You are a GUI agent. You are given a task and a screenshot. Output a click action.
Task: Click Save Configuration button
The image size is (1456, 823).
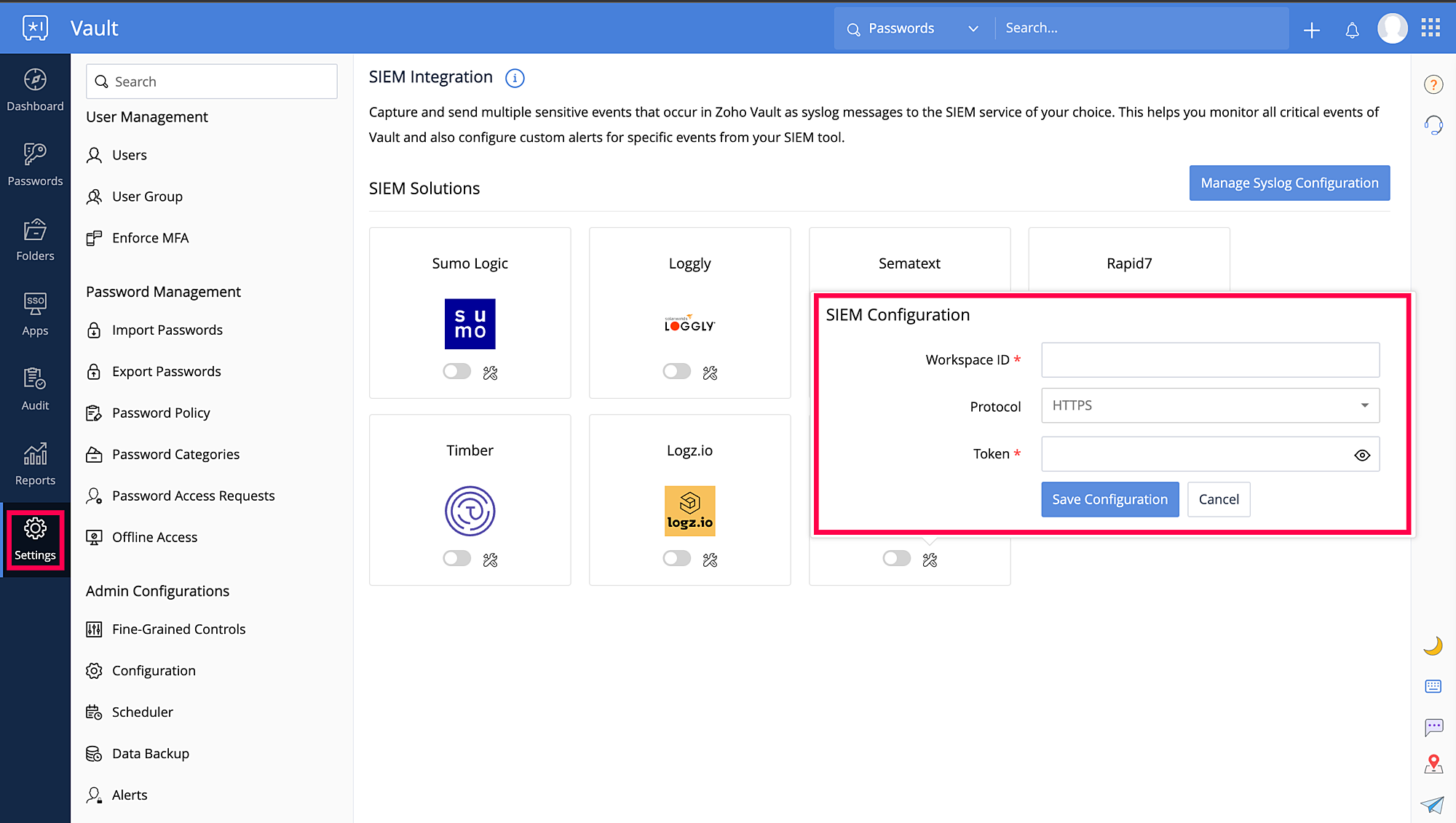1109,499
